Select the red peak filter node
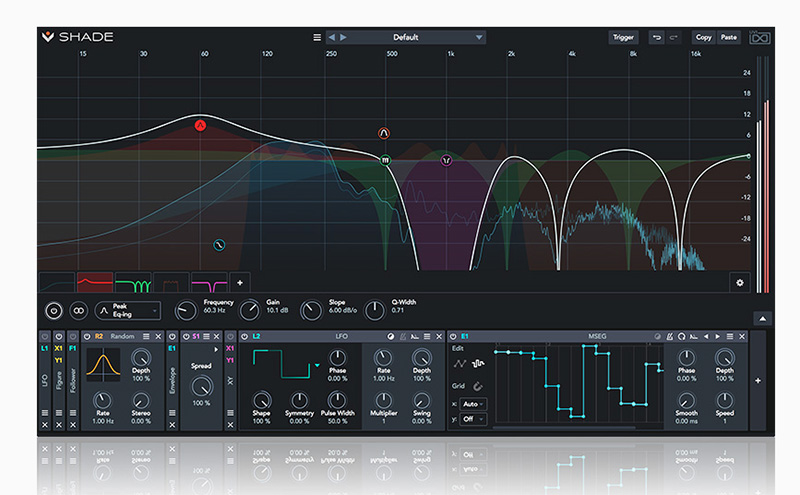The height and width of the screenshot is (495, 800). [200, 125]
